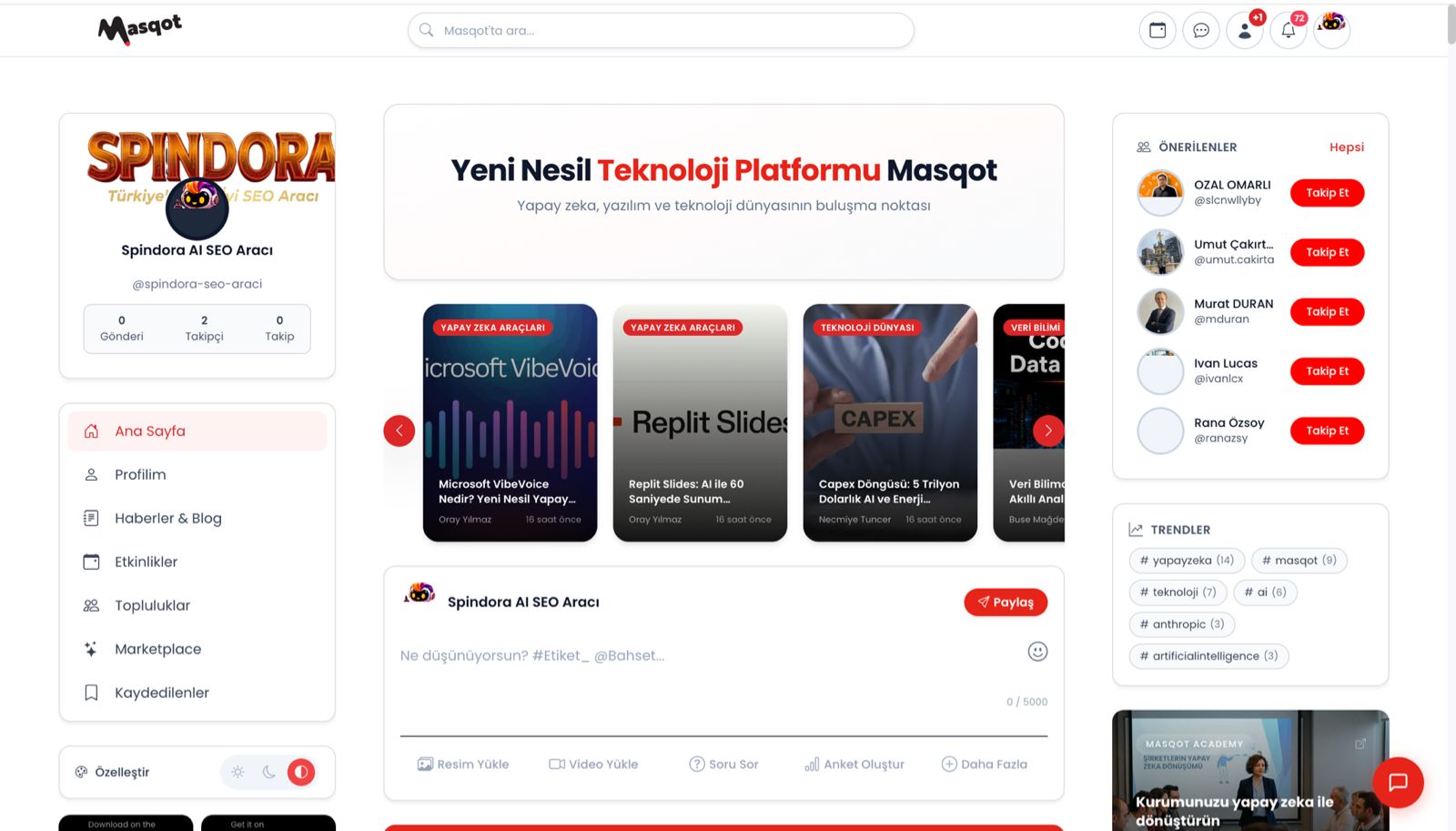
Task: Open Veri Bilimi article card
Action: point(1028,422)
